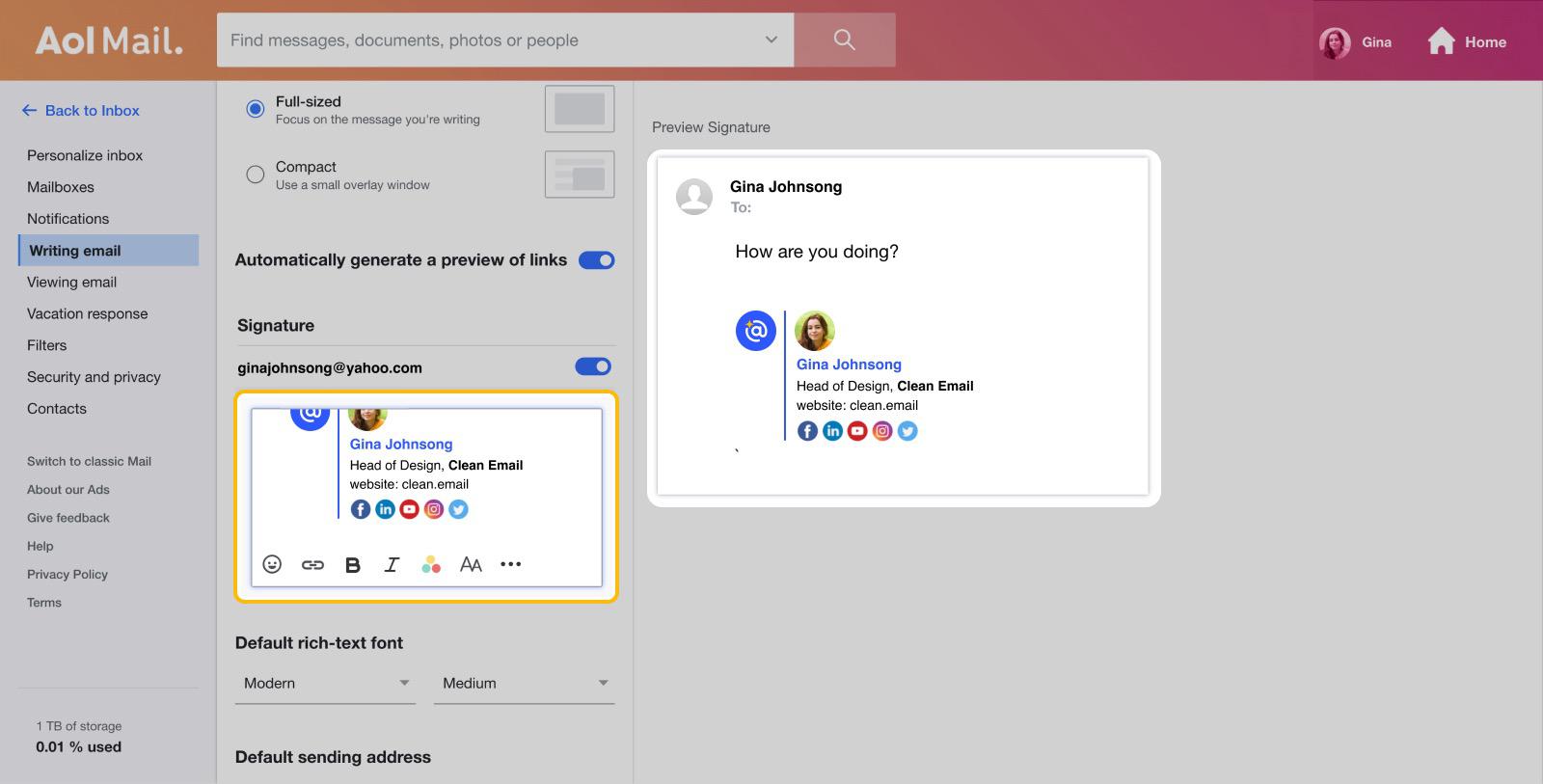This screenshot has height=784, width=1543.
Task: Click Give feedback link
Action: pos(68,518)
